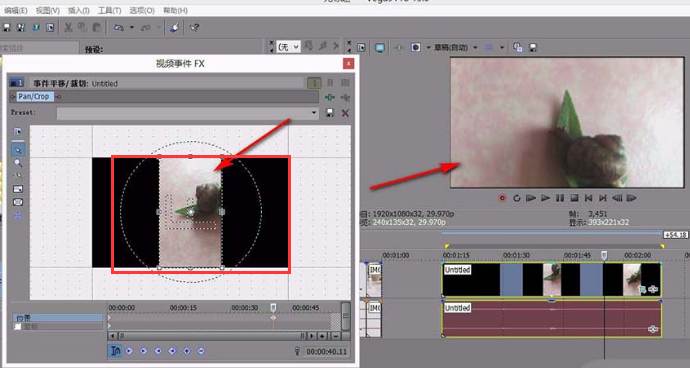The height and width of the screenshot is (368, 690).
Task: Toggle the overlays grid icon in preview
Action: 488,47
